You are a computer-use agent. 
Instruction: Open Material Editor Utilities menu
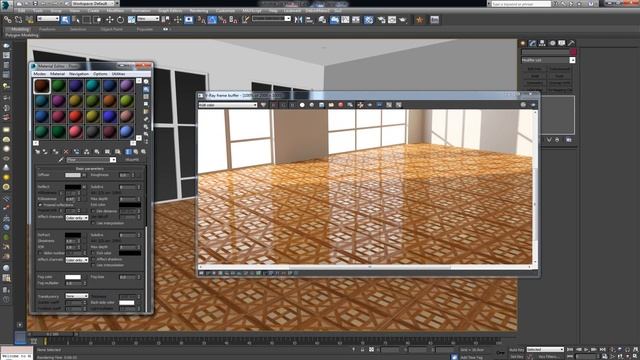[118, 74]
